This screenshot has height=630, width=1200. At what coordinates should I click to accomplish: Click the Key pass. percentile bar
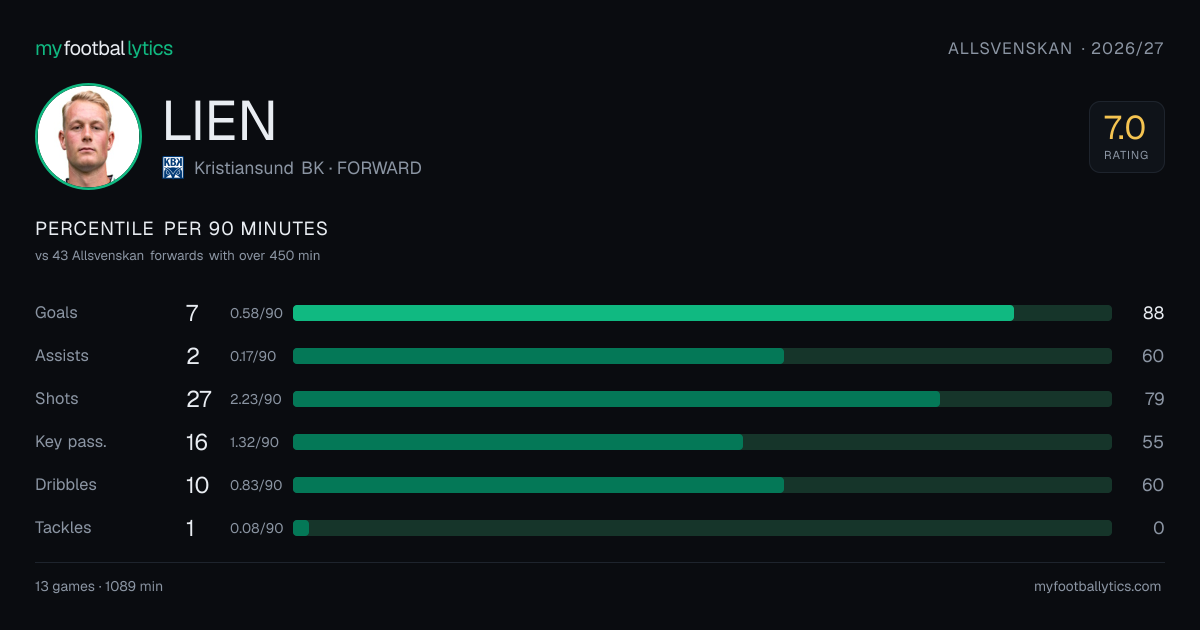702,442
